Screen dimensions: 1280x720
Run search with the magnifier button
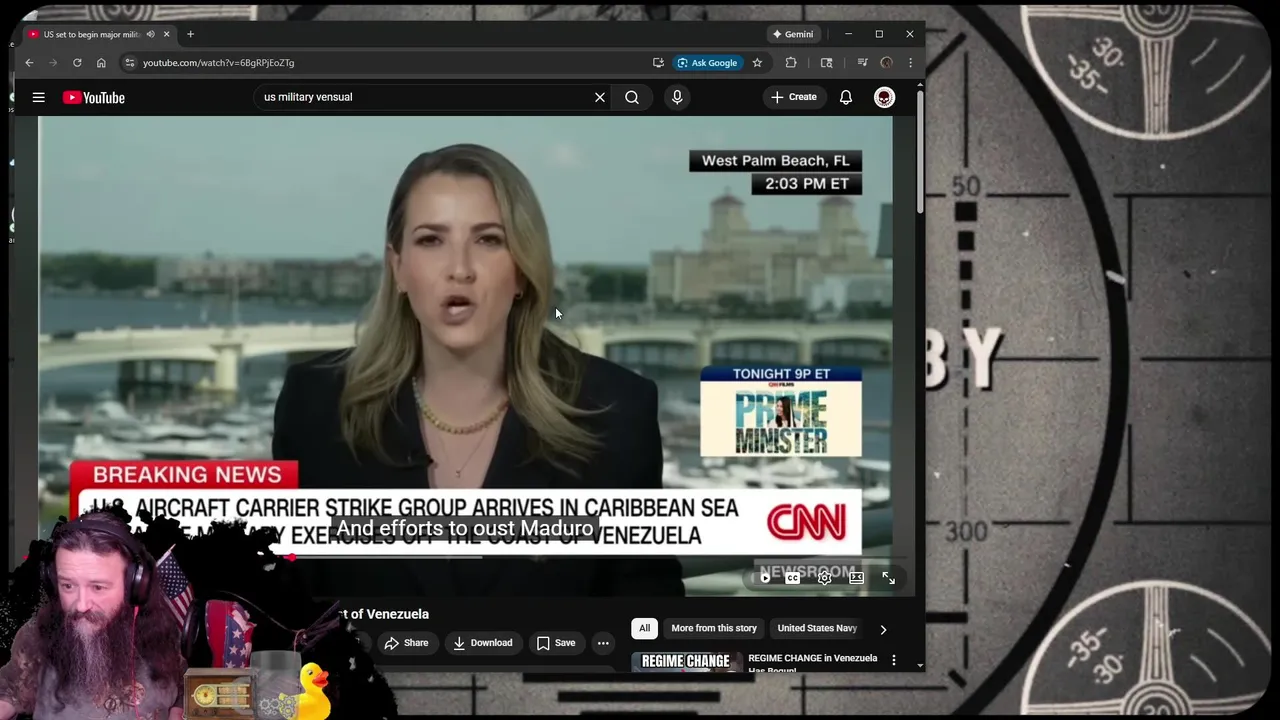point(632,97)
